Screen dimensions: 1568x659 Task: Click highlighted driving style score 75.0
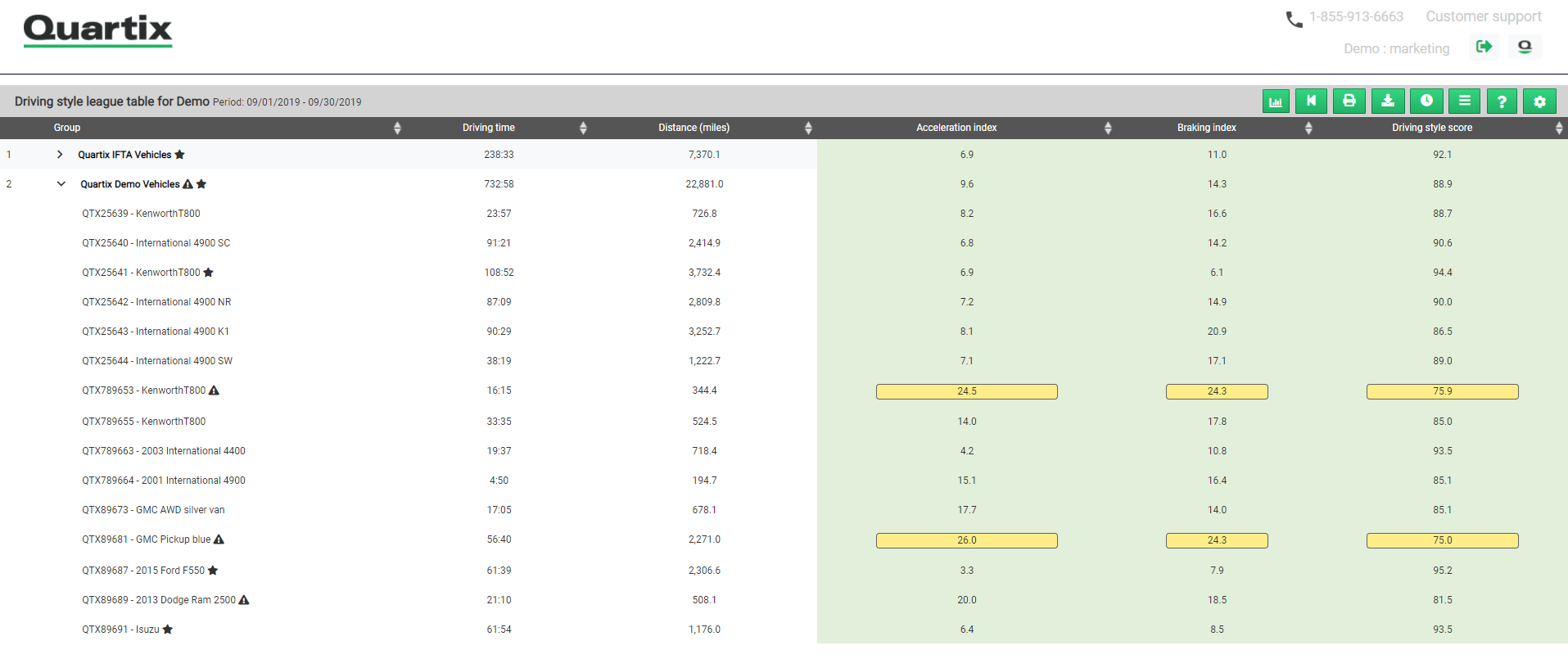1443,540
